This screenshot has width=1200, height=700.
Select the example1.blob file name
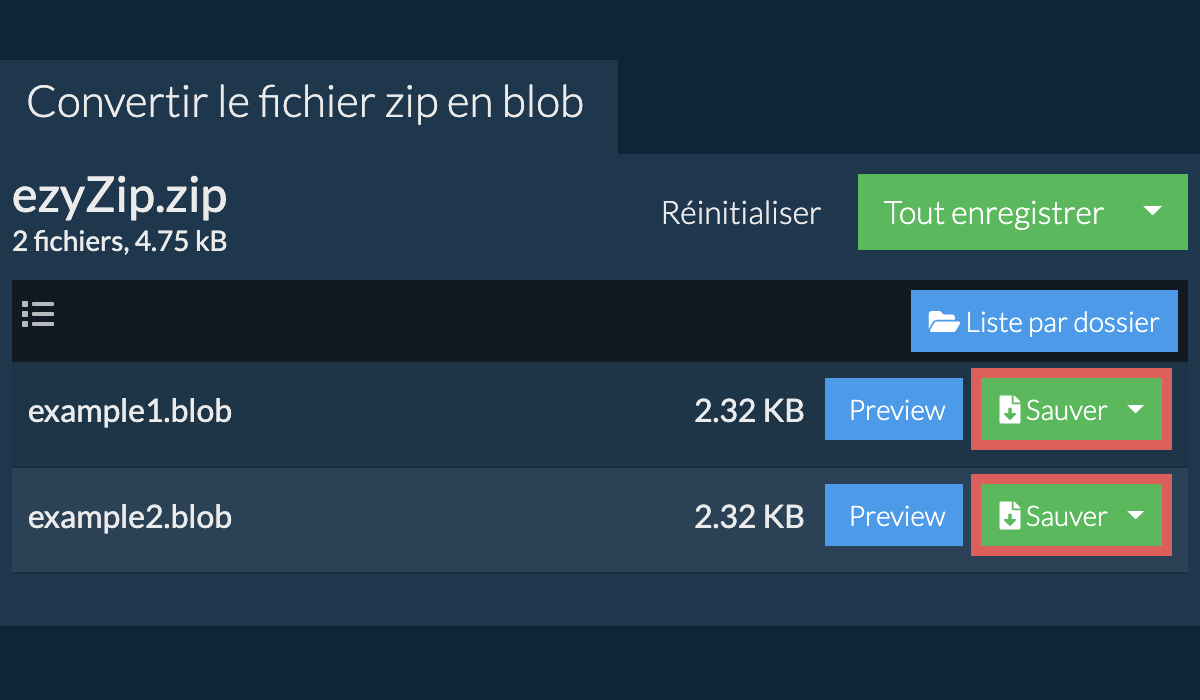130,411
